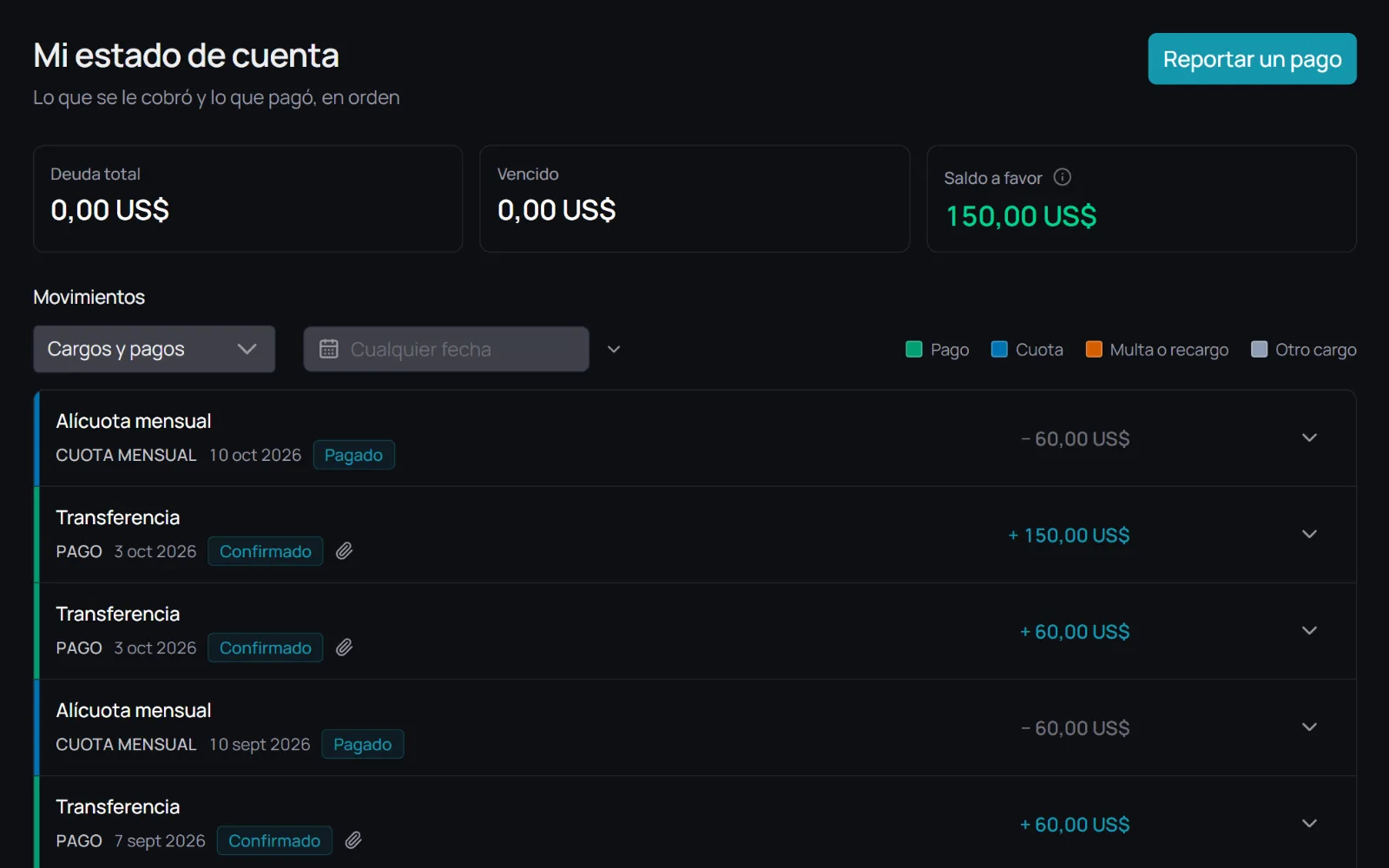Click the orange Multa o recargo swatch

pyautogui.click(x=1094, y=349)
